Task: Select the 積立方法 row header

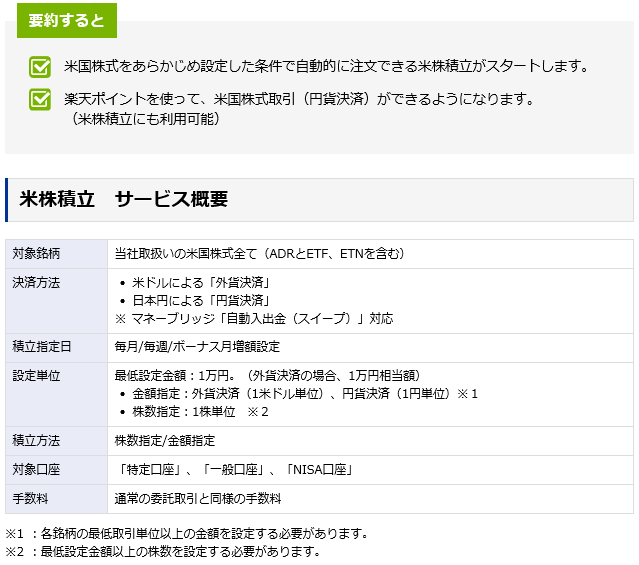Action: pyautogui.click(x=36, y=440)
